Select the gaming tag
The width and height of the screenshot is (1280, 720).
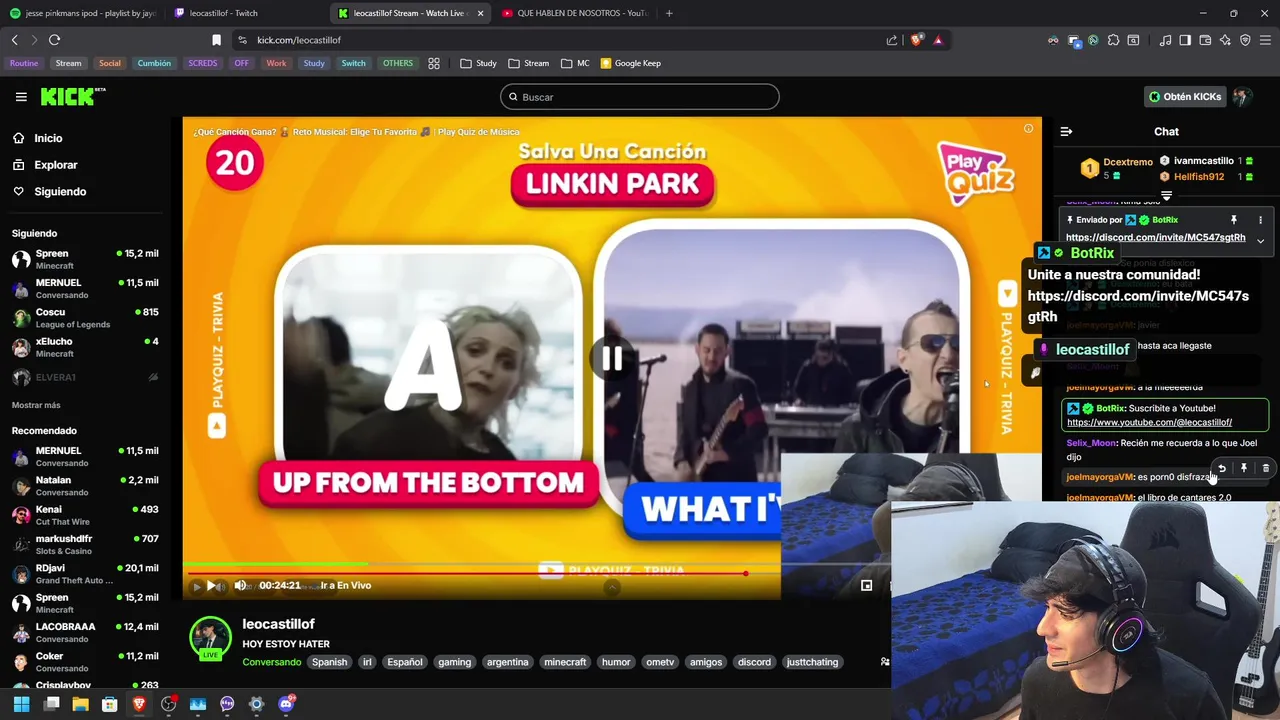coord(454,662)
